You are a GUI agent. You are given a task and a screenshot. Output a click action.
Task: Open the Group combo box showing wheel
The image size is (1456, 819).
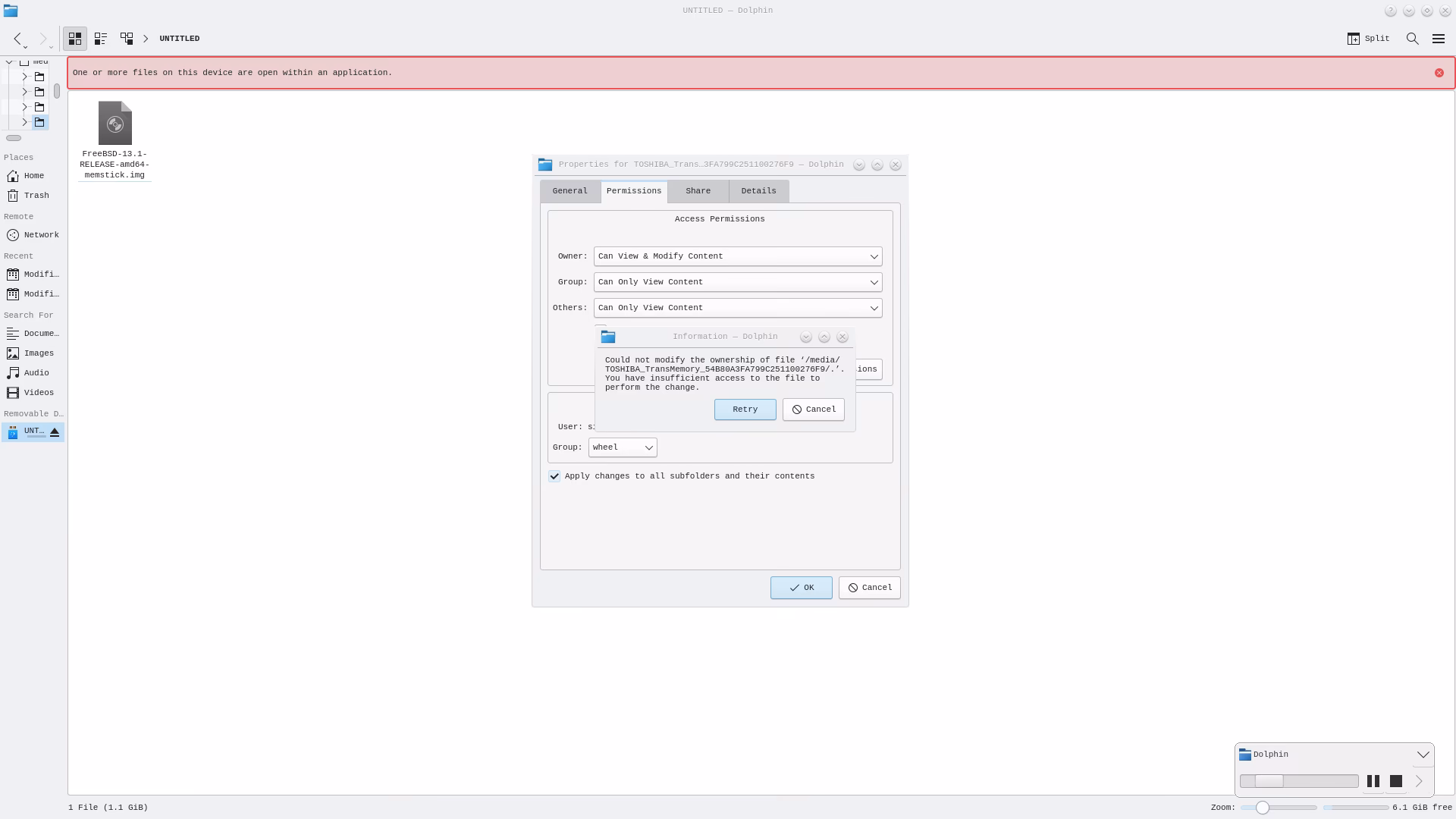coord(622,447)
